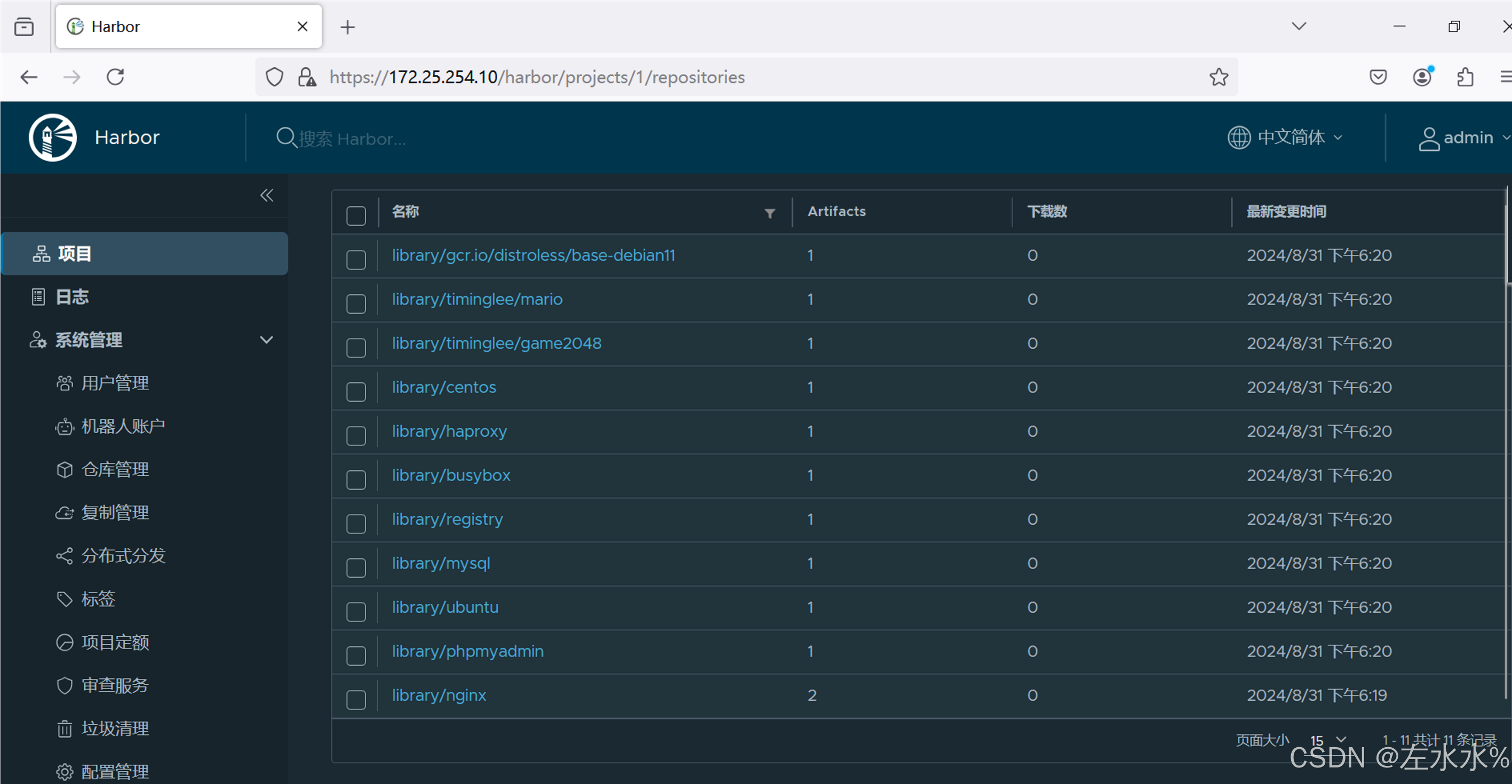
Task: Click the browser back arrow
Action: [x=28, y=77]
